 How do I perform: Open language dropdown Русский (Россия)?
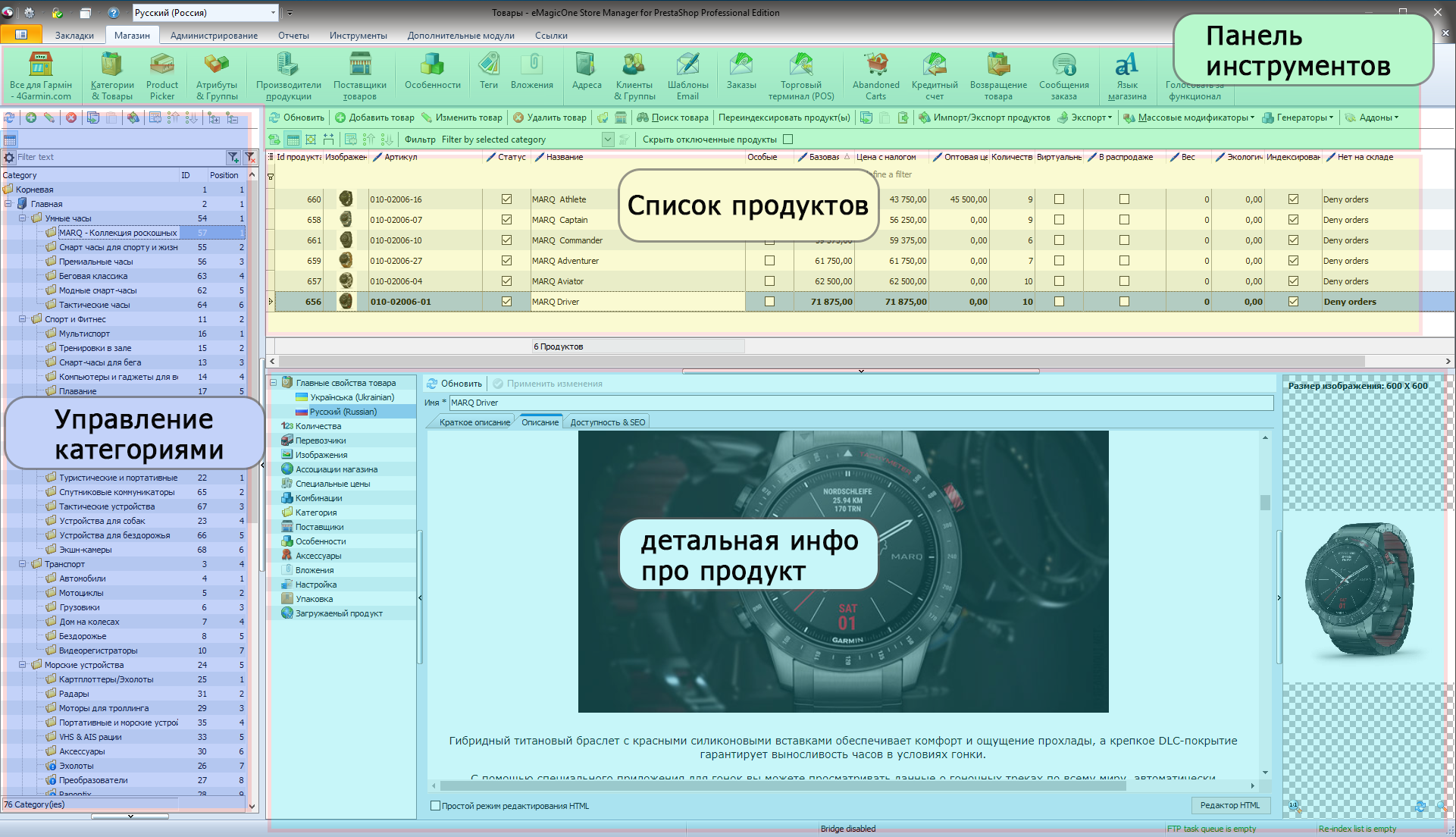coord(205,13)
